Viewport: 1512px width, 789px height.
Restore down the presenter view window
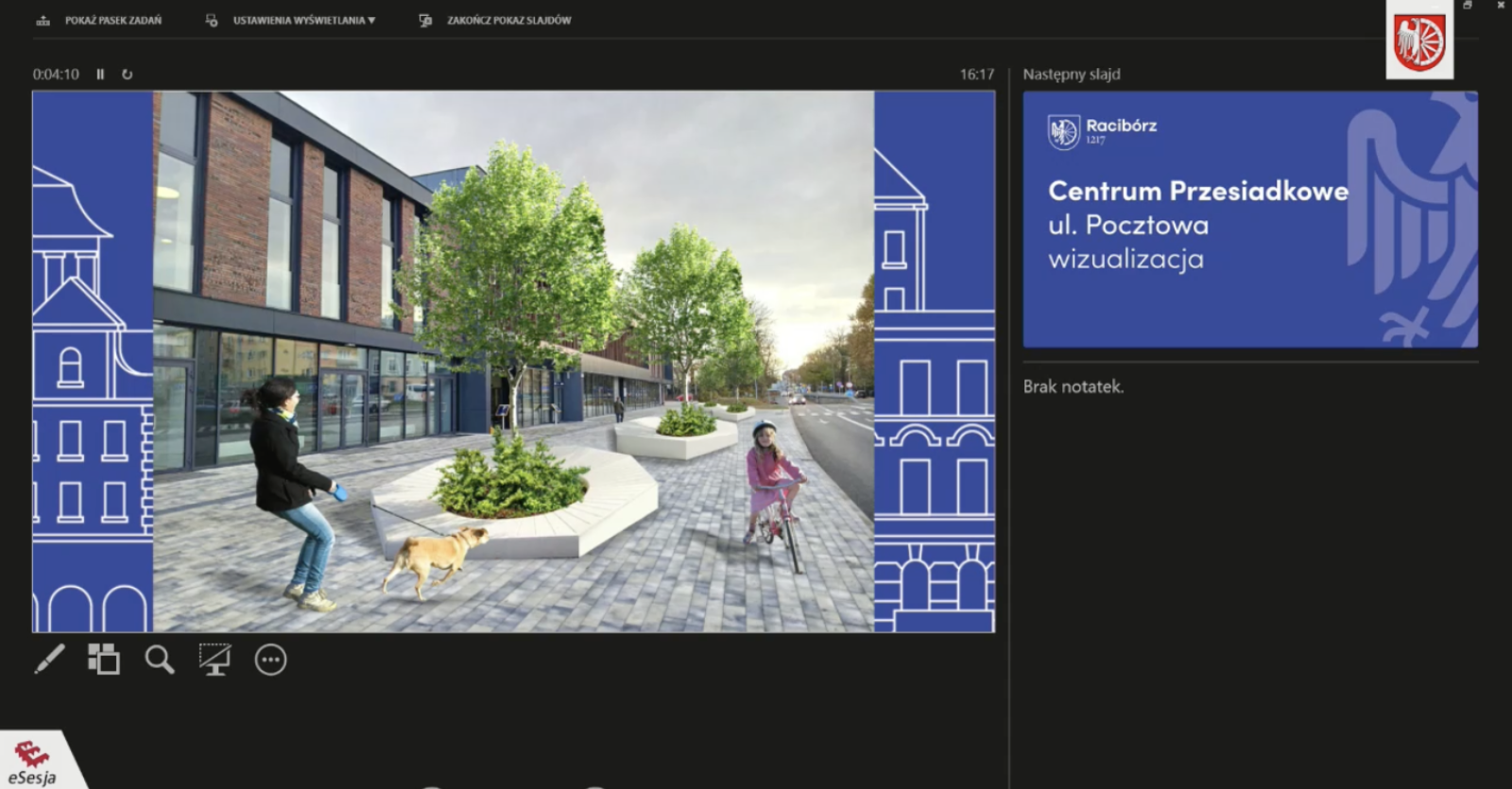point(1468,6)
